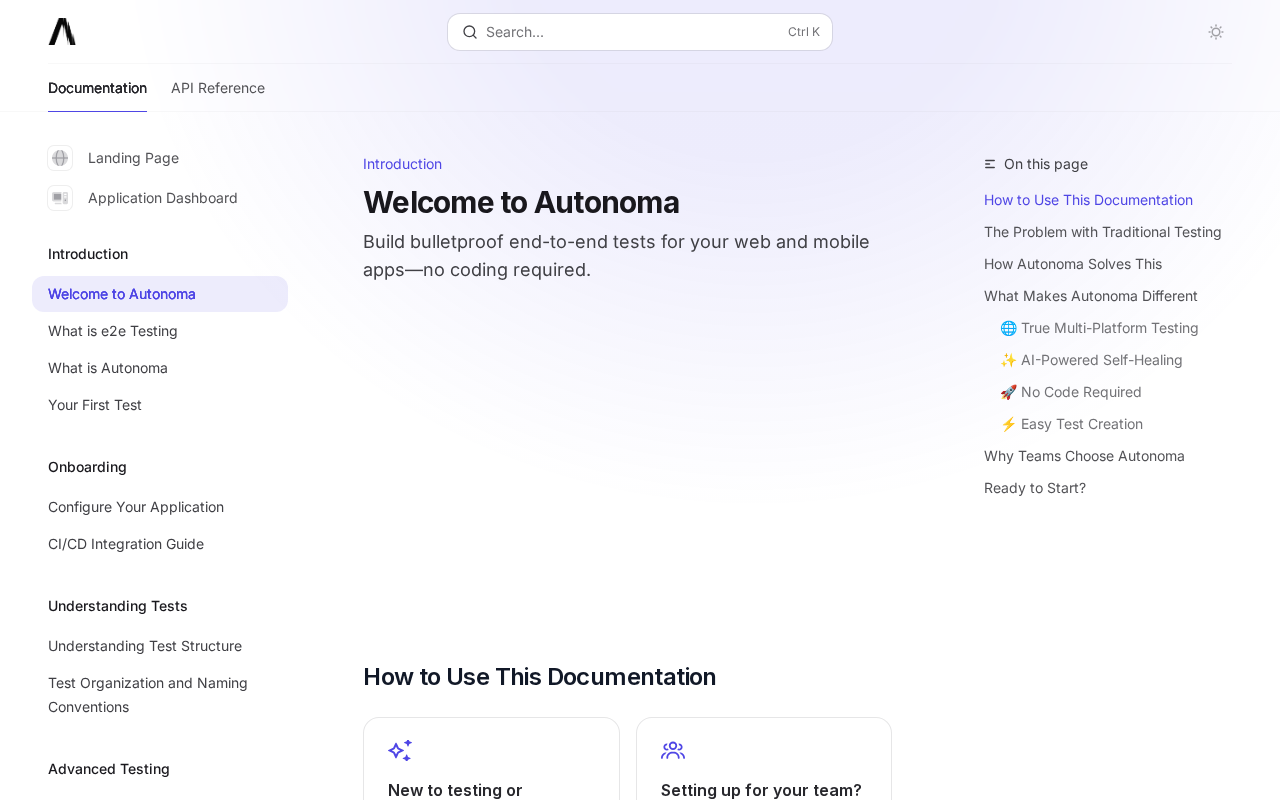Focus the Search input field
The width and height of the screenshot is (1280, 800).
pyautogui.click(x=640, y=32)
